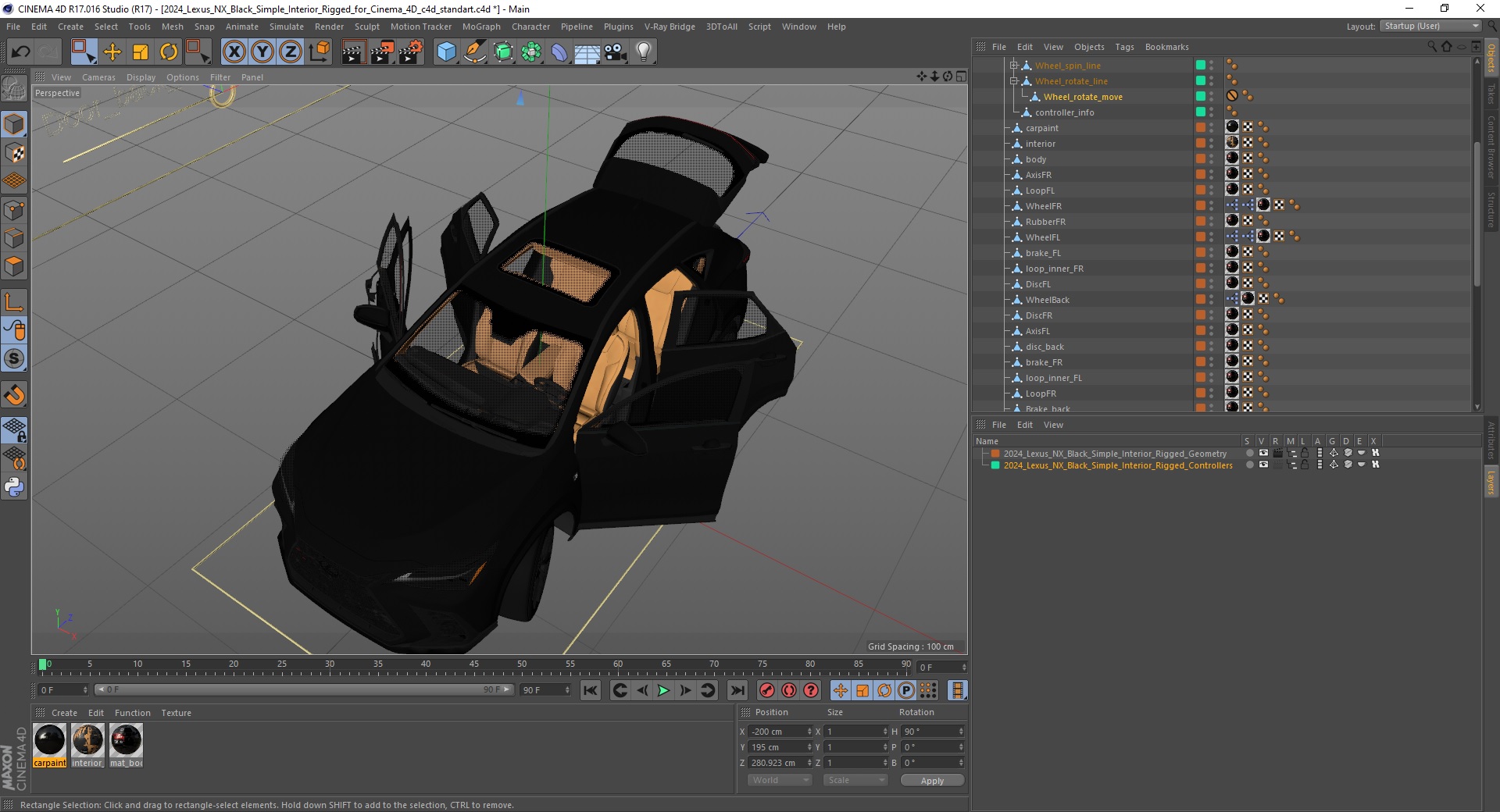Screen dimensions: 1500x812
Task: Open the World coordinate dropdown
Action: tap(780, 780)
